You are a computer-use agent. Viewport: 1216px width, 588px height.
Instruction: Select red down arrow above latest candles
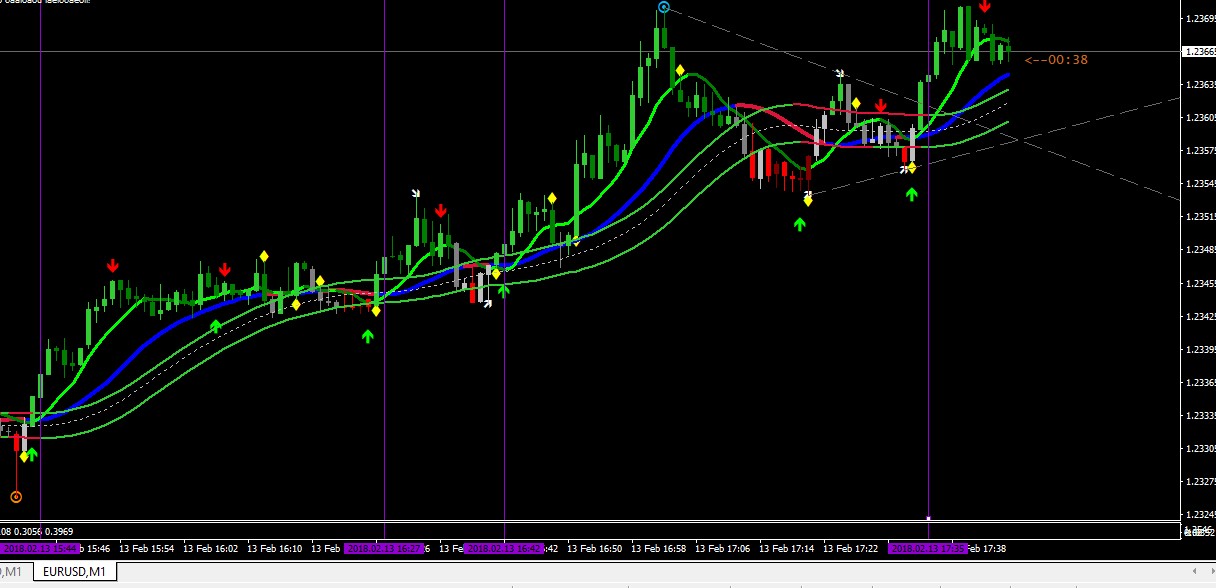[x=985, y=7]
